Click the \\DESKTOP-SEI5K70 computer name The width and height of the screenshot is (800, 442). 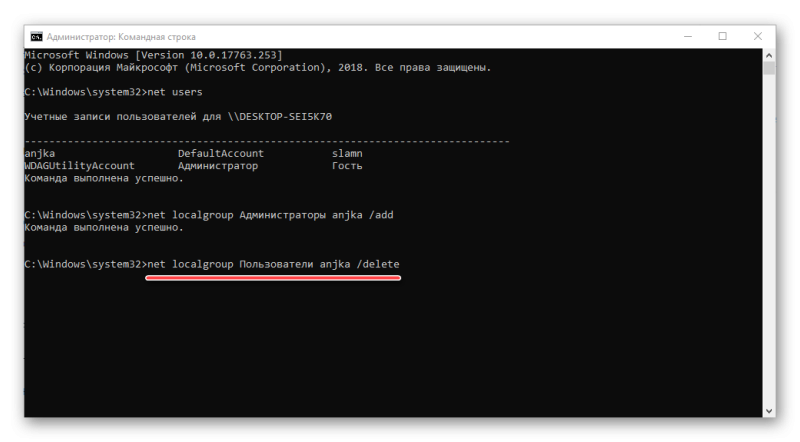(x=280, y=116)
